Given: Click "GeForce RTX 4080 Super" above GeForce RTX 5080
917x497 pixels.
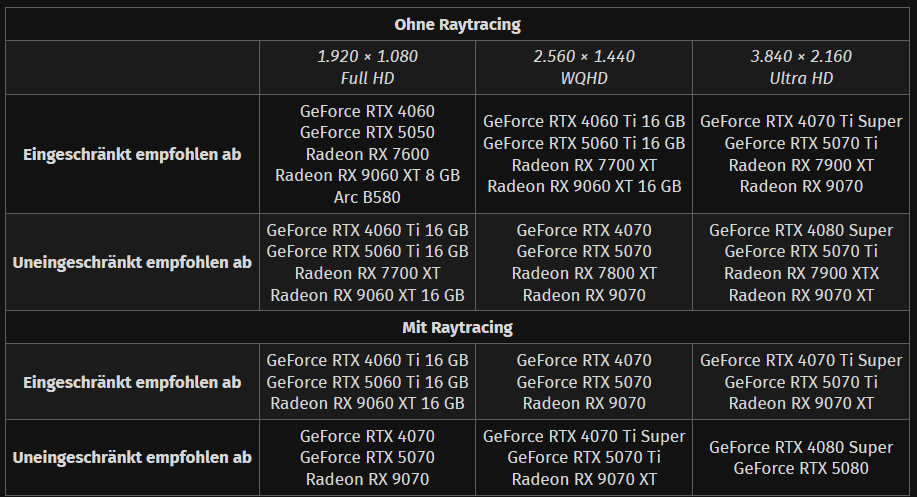Looking at the screenshot, I should click(x=801, y=447).
